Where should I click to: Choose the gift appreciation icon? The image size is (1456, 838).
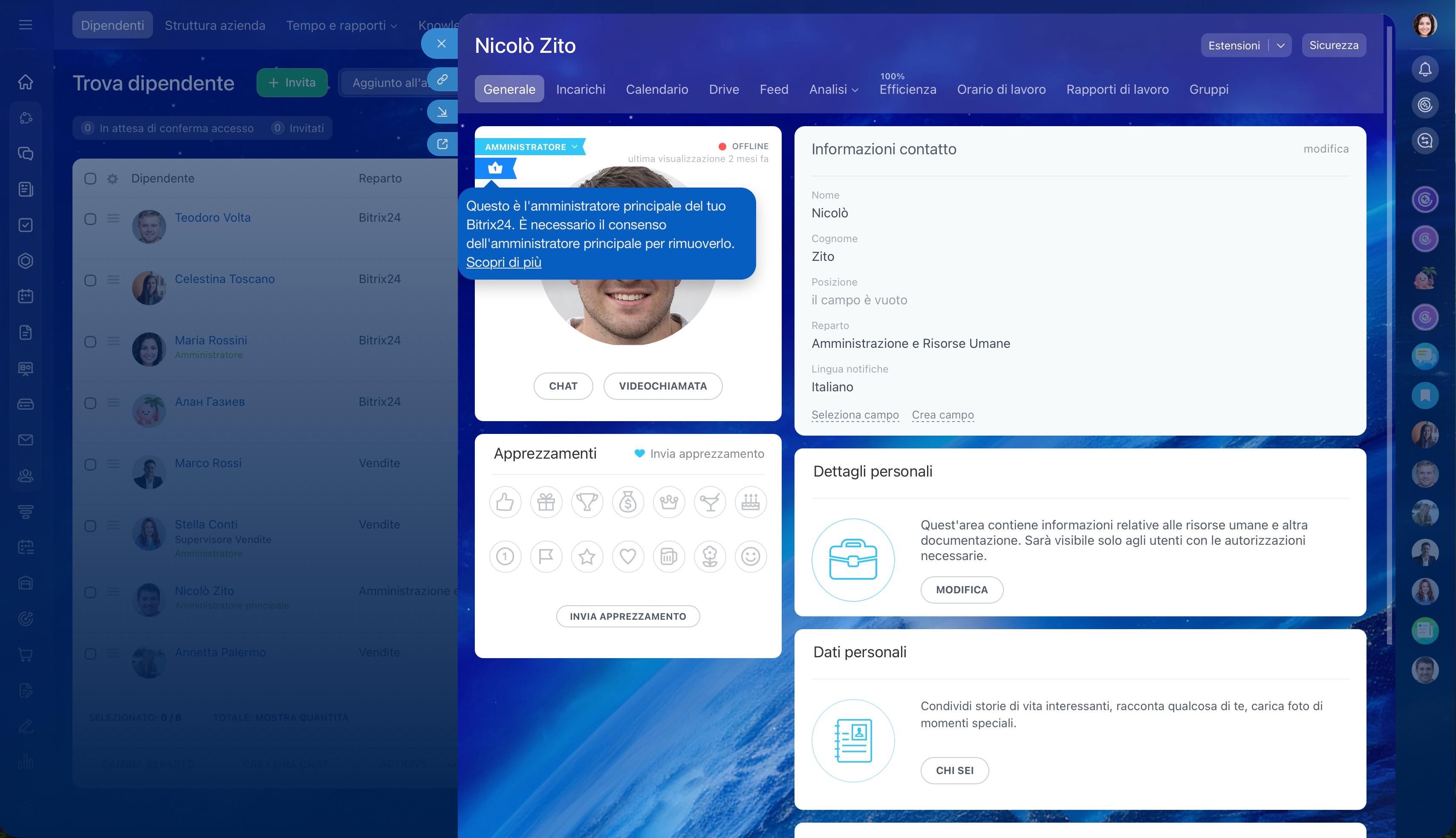coord(546,502)
